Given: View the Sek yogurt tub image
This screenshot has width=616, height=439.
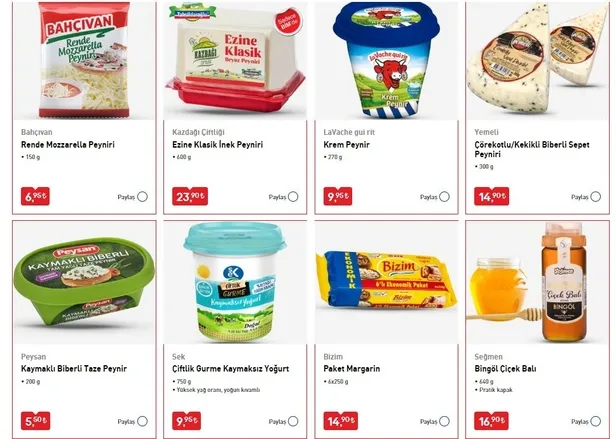Looking at the screenshot, I should tap(235, 282).
